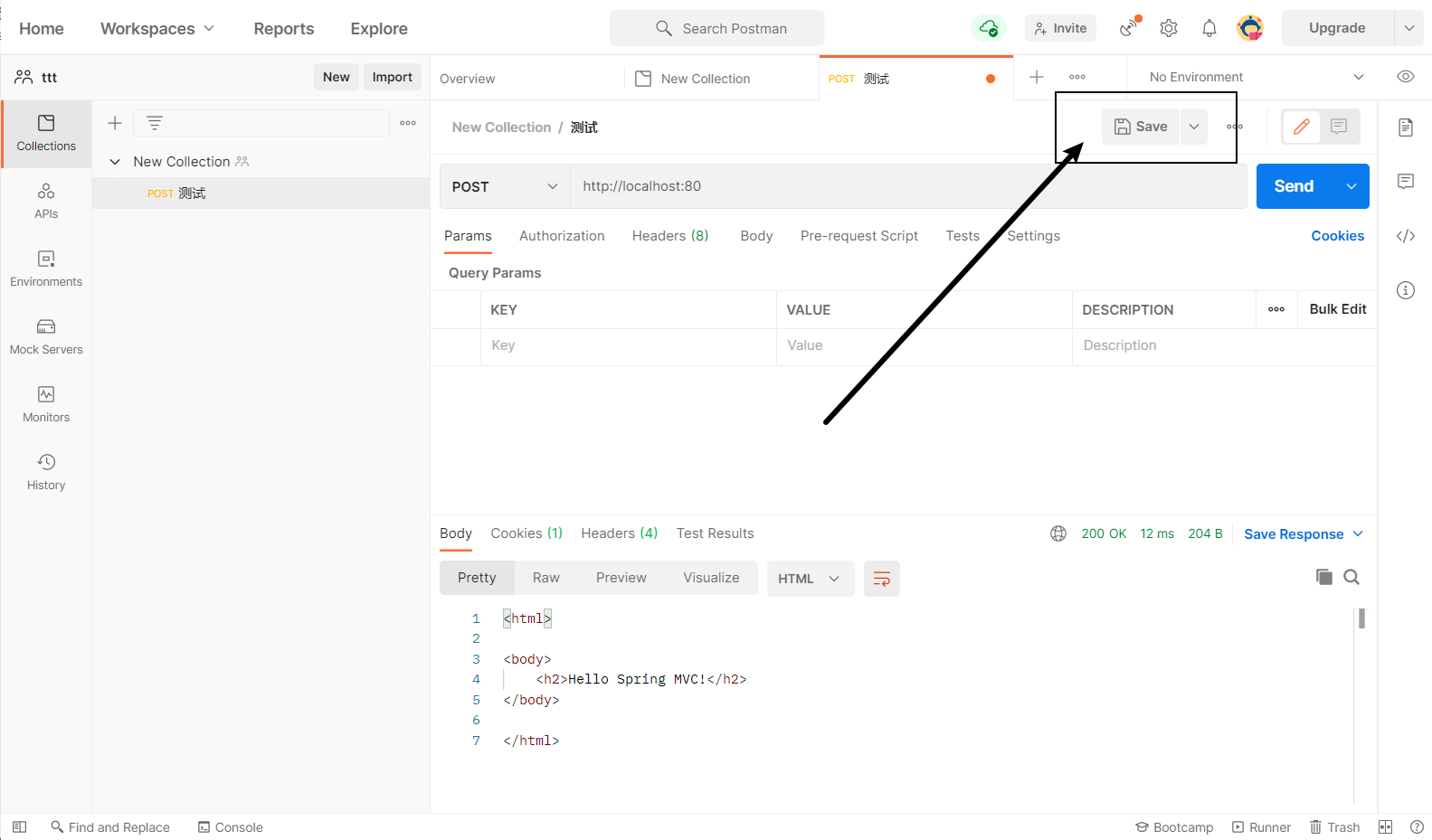This screenshot has width=1432, height=840.
Task: Click the cloud sync status icon
Action: coord(989,28)
